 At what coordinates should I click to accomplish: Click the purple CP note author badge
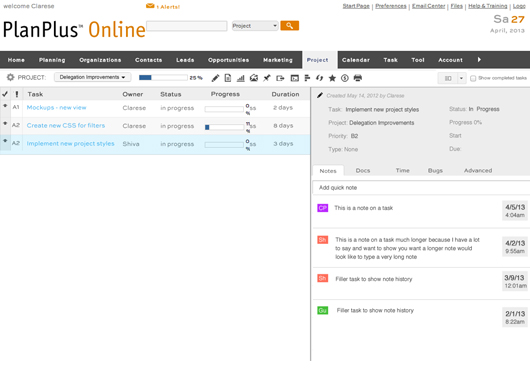(322, 208)
